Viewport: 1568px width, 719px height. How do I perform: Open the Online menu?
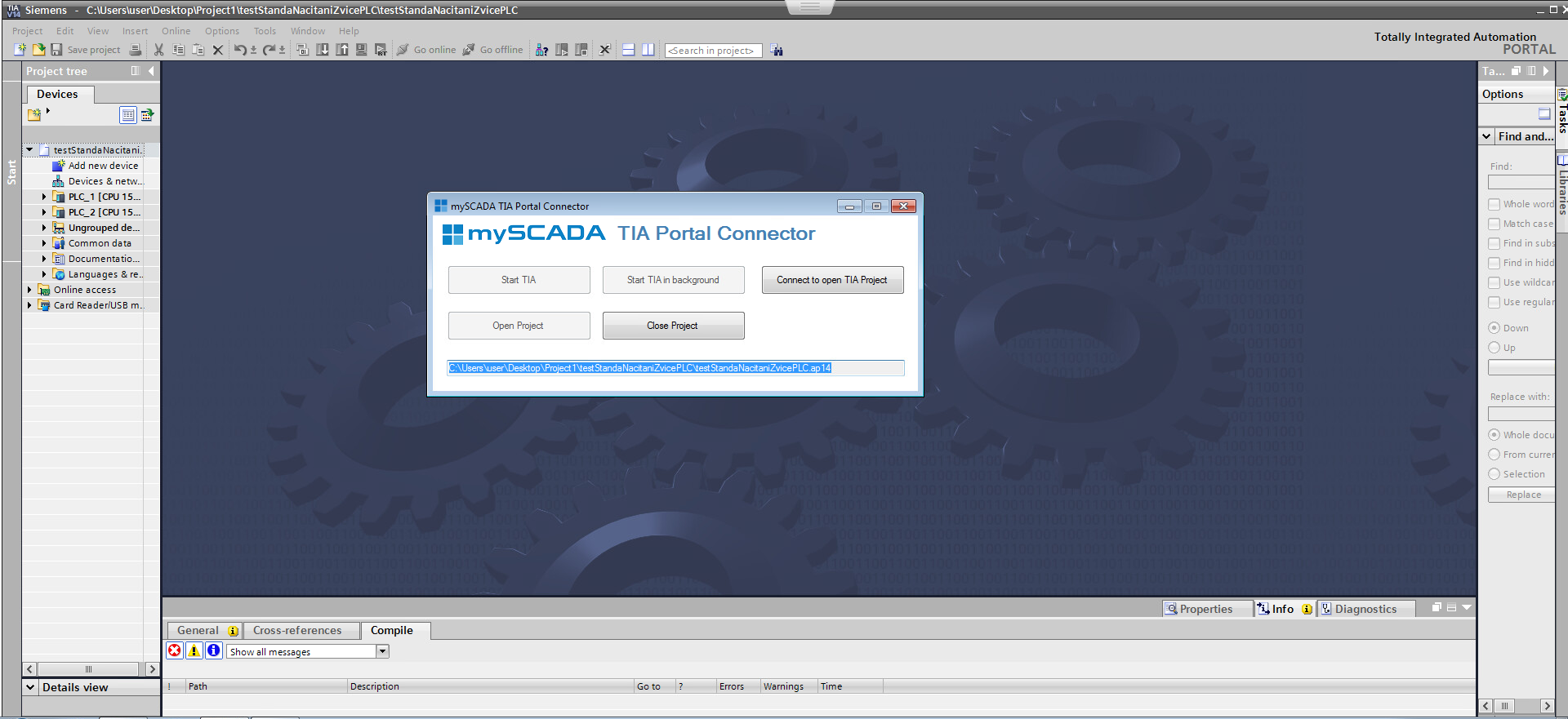pos(176,31)
